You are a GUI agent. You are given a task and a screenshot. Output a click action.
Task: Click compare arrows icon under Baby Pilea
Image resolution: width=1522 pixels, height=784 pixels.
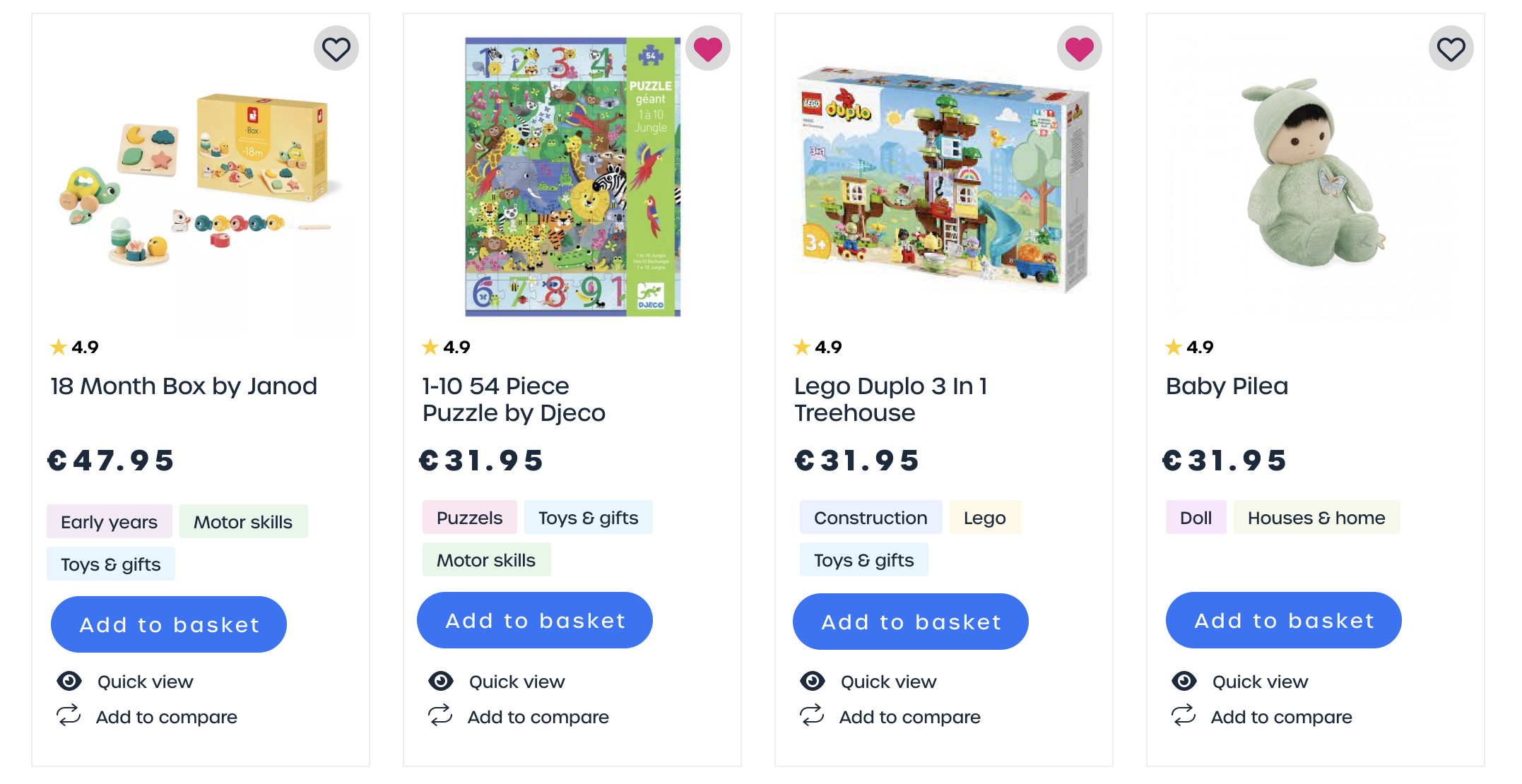click(1184, 715)
